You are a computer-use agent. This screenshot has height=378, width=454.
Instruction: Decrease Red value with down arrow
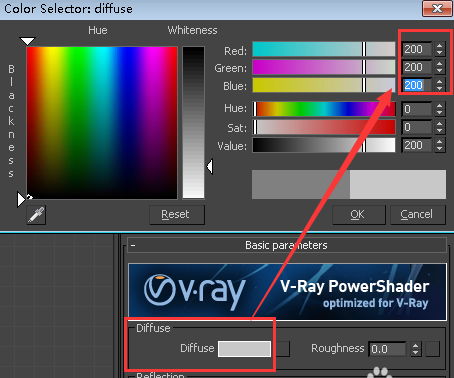pyautogui.click(x=440, y=53)
